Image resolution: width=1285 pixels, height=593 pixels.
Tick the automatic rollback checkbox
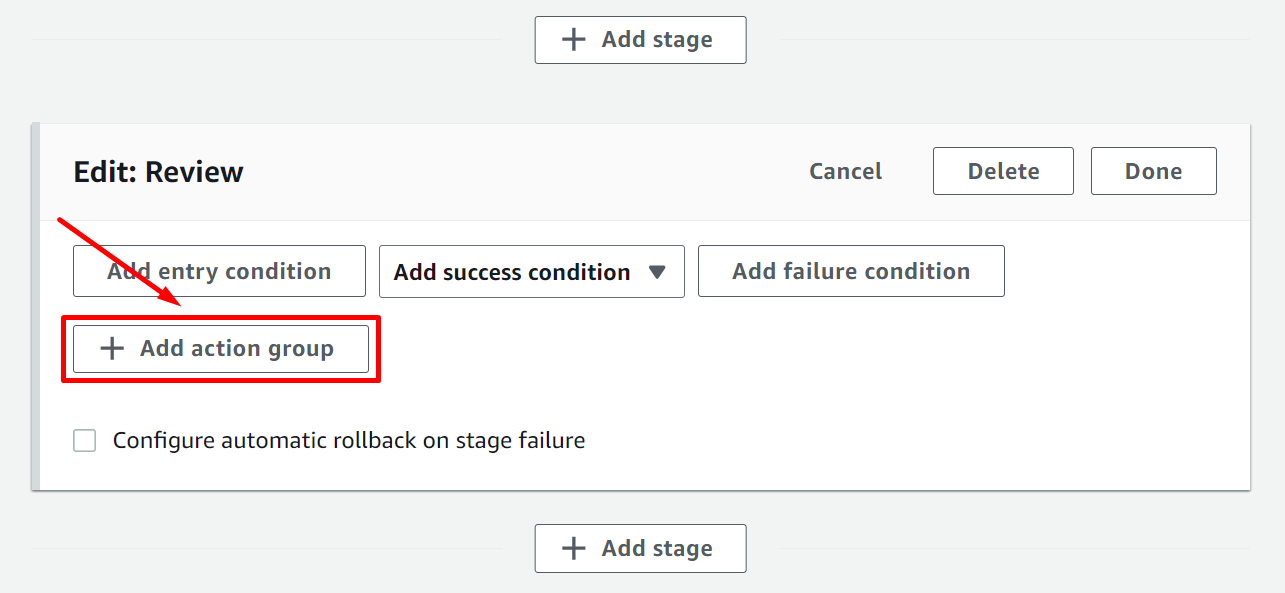coord(85,441)
